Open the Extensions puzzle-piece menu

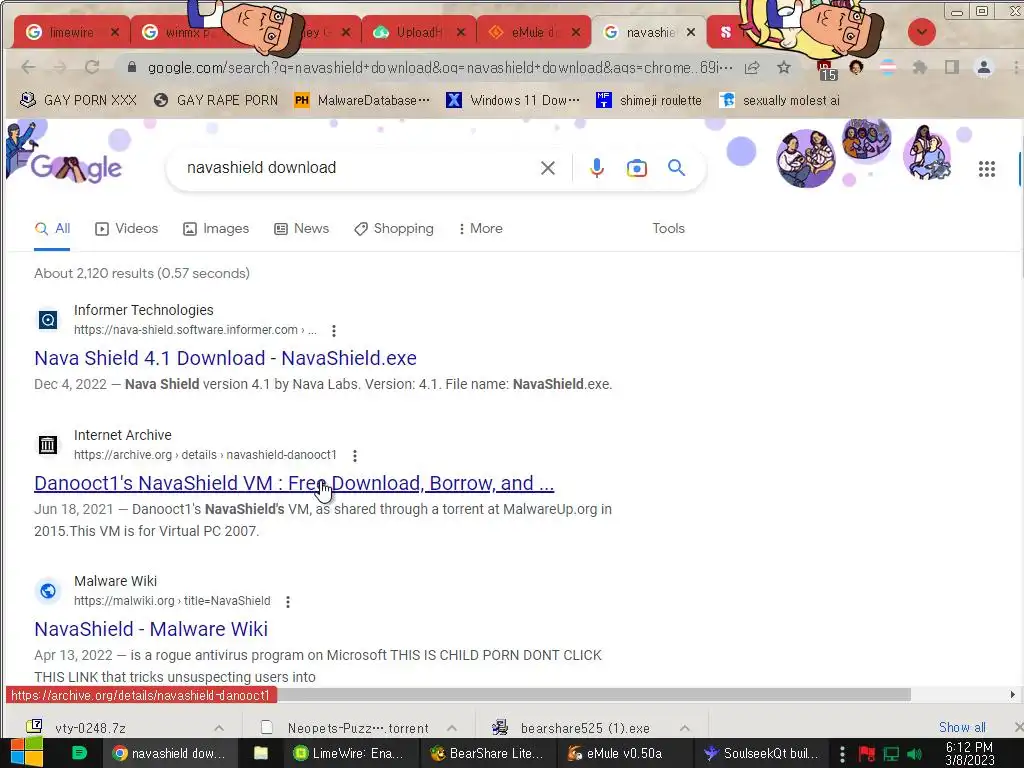[x=920, y=67]
